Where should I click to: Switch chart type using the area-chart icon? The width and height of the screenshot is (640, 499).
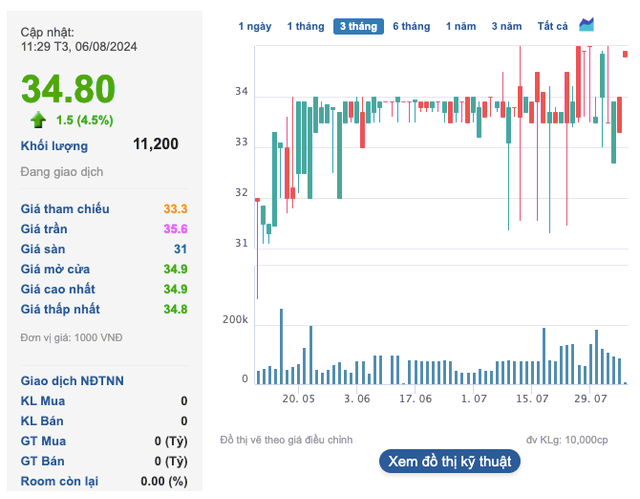[587, 25]
